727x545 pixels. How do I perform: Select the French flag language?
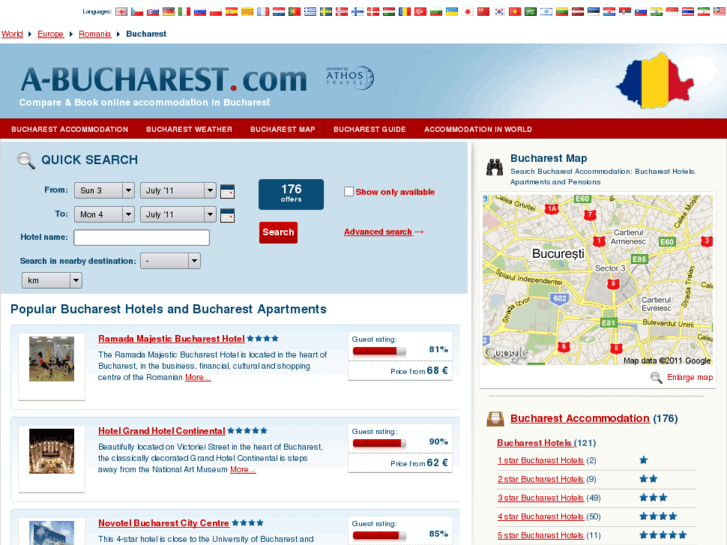pyautogui.click(x=263, y=12)
